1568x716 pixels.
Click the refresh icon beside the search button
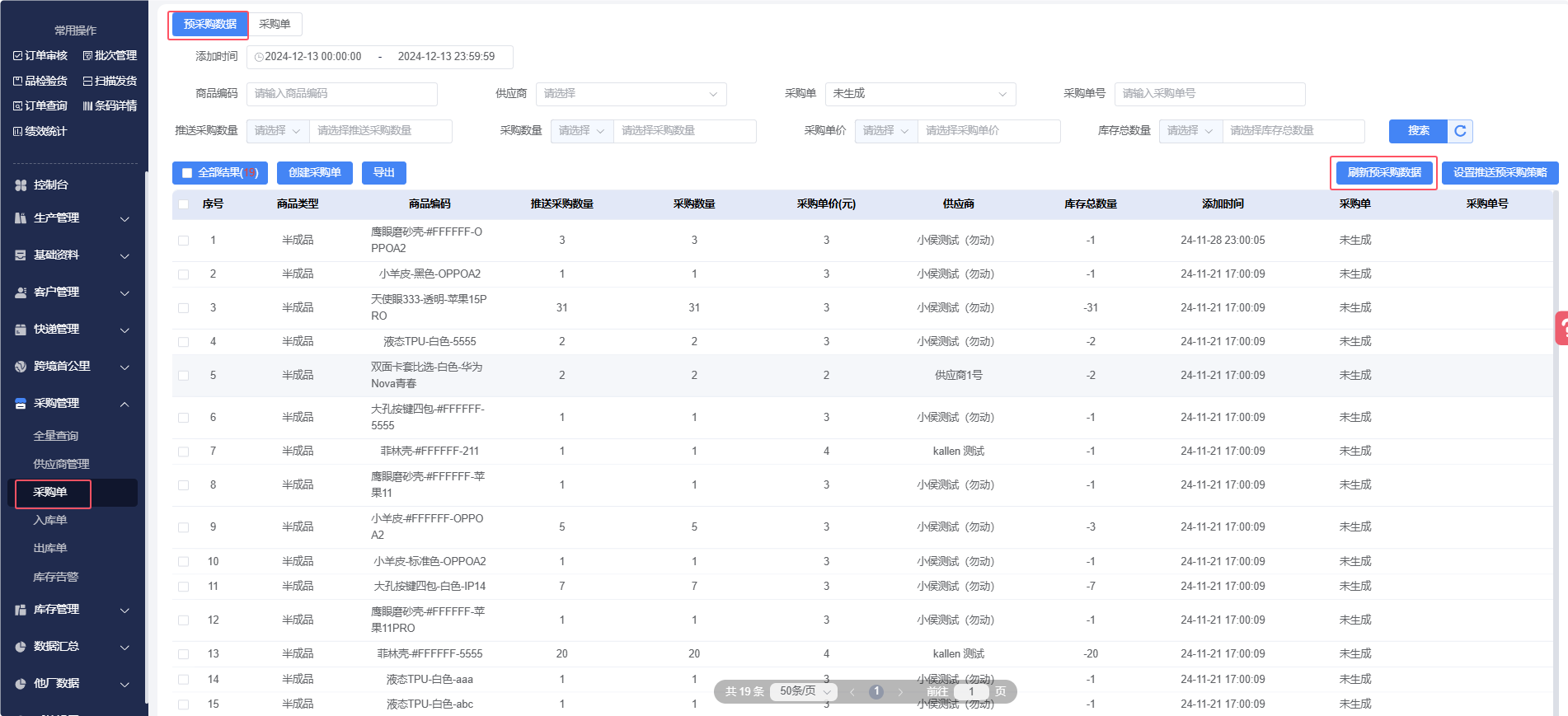click(1460, 131)
